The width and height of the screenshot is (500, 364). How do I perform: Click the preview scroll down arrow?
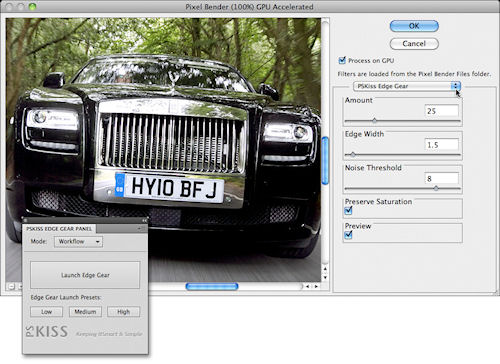(325, 277)
